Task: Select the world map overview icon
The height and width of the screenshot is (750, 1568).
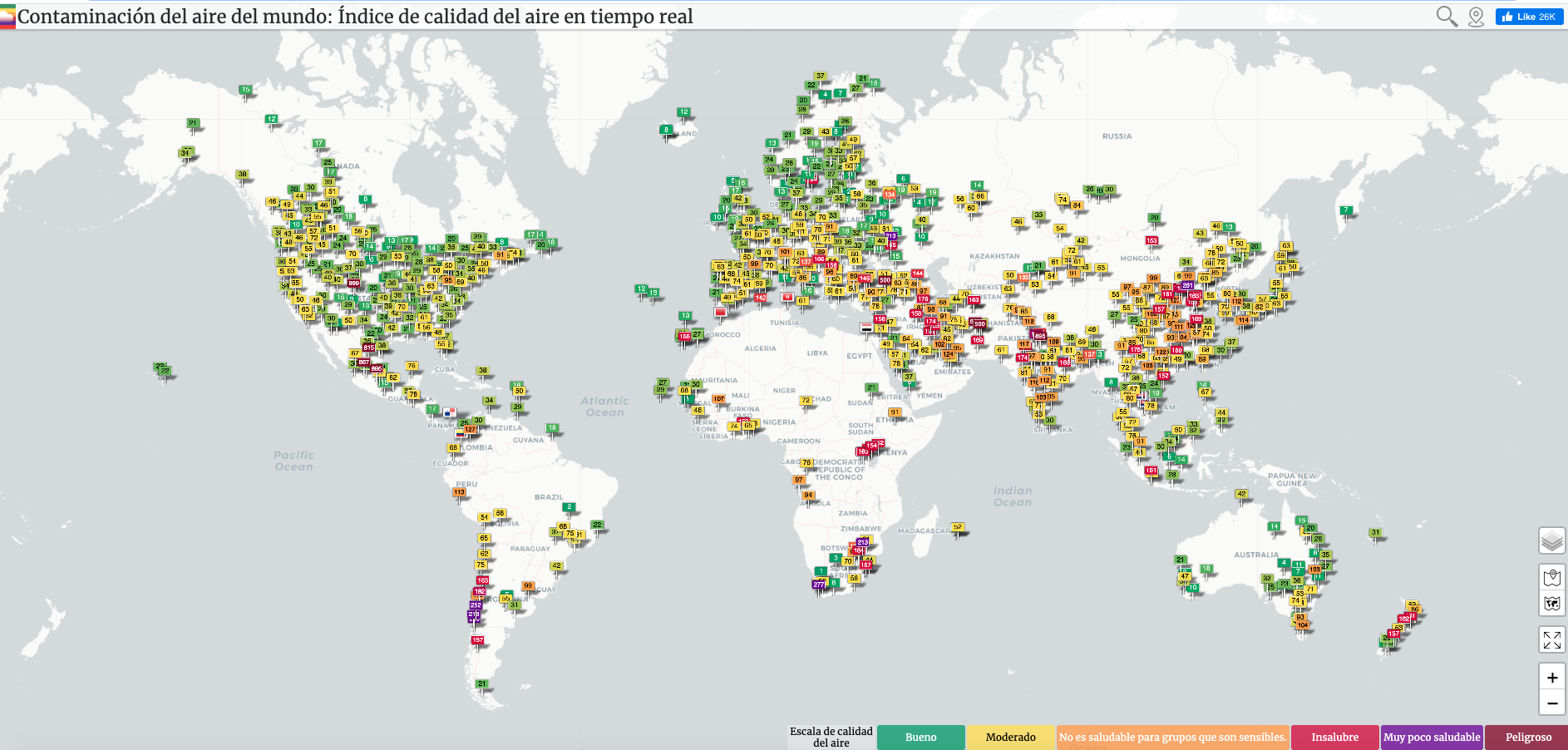Action: [x=1551, y=604]
